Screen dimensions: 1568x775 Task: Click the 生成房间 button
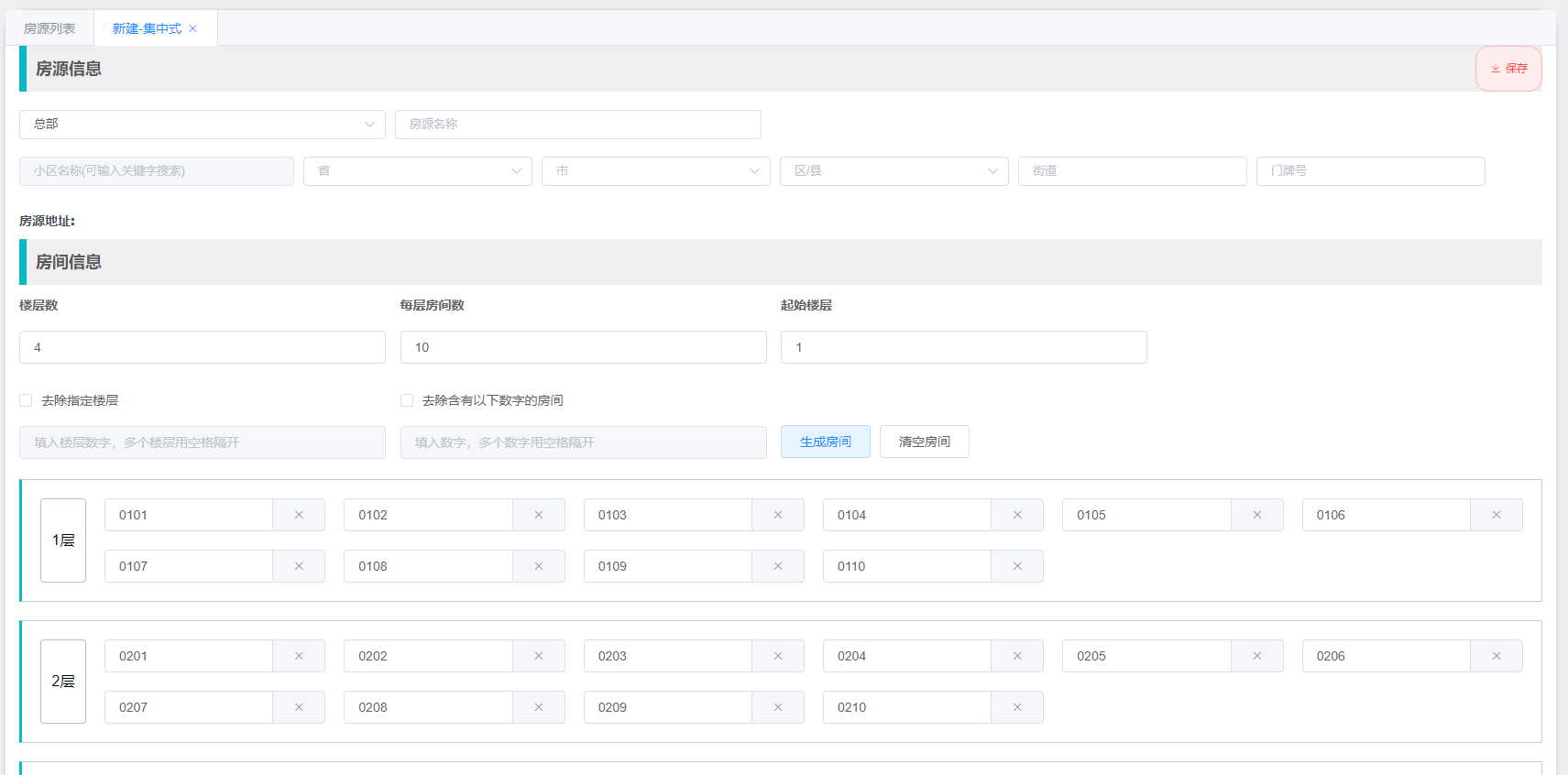point(826,442)
